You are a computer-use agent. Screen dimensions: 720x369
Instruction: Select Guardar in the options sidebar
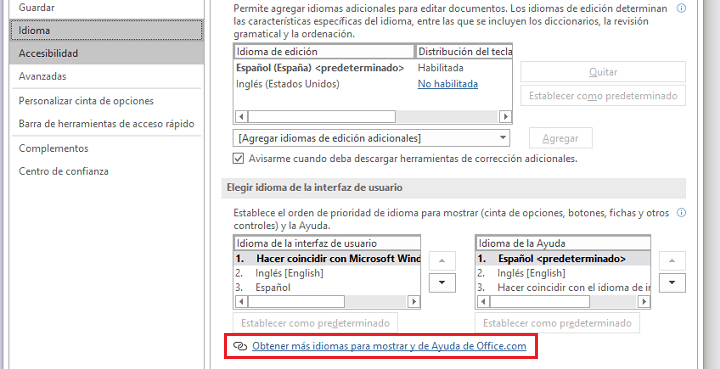[107, 8]
